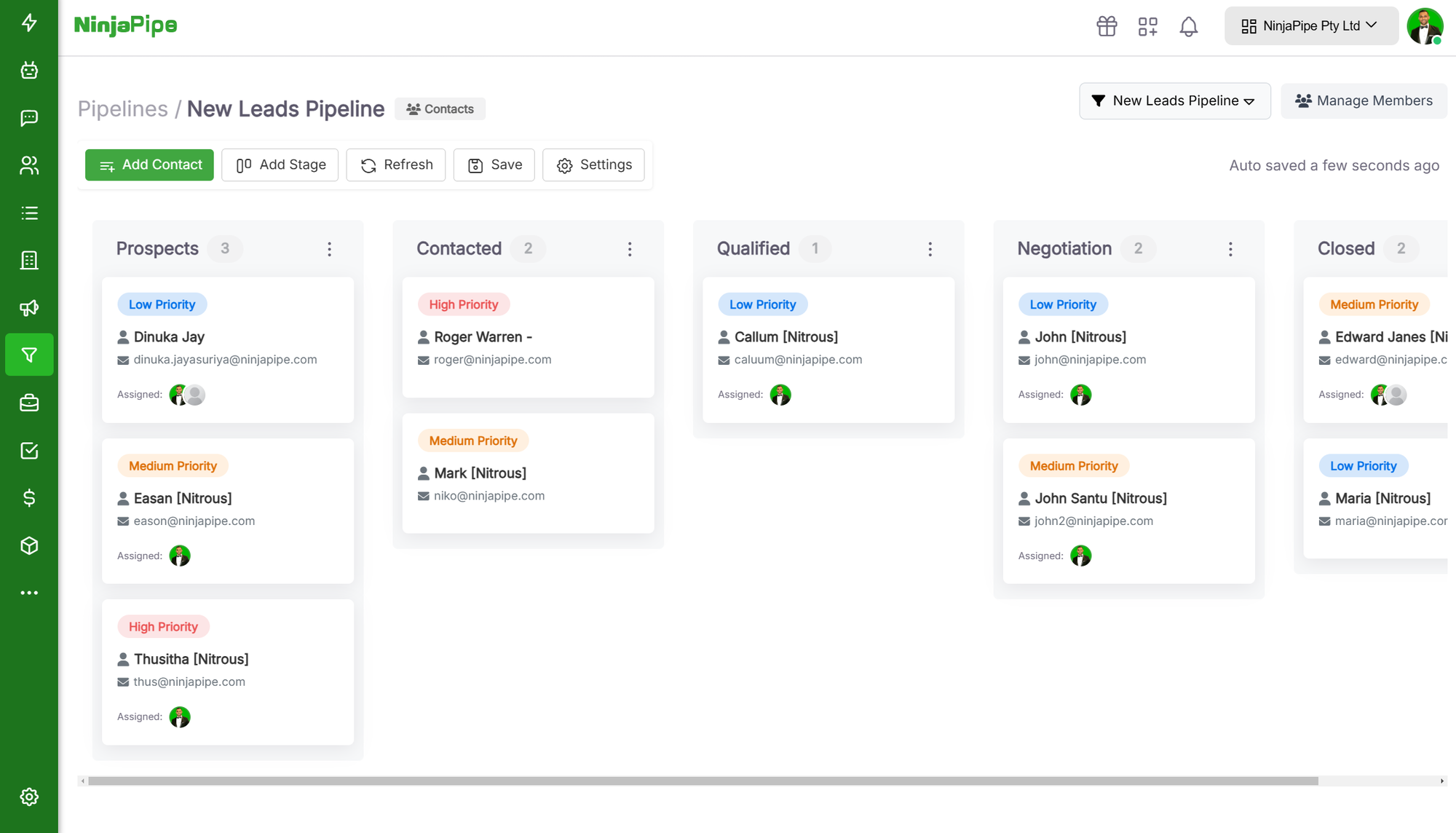Click the Prospects column three-dot menu

(x=330, y=248)
